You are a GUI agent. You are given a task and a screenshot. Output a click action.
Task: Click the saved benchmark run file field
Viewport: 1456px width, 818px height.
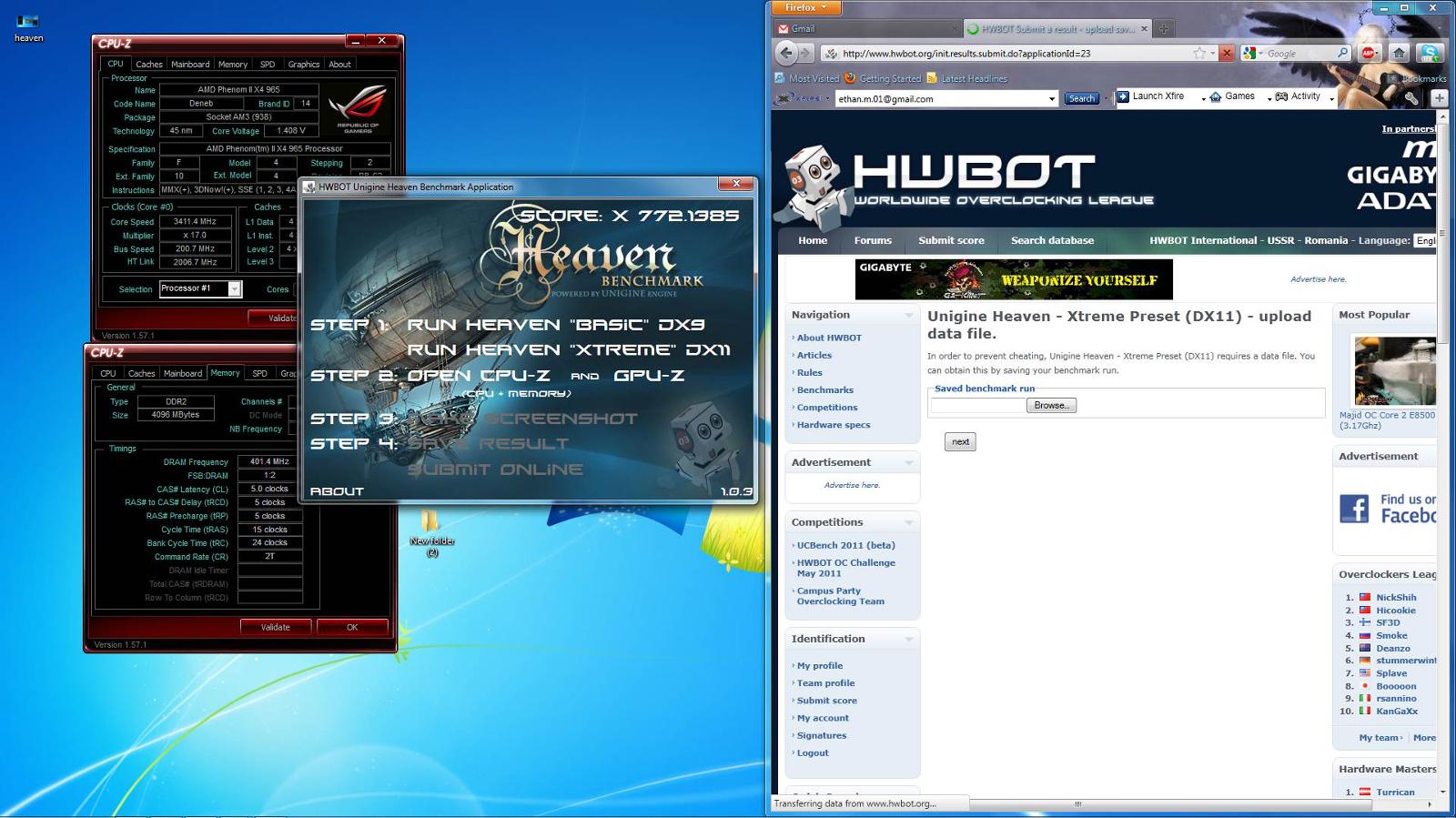click(x=978, y=405)
